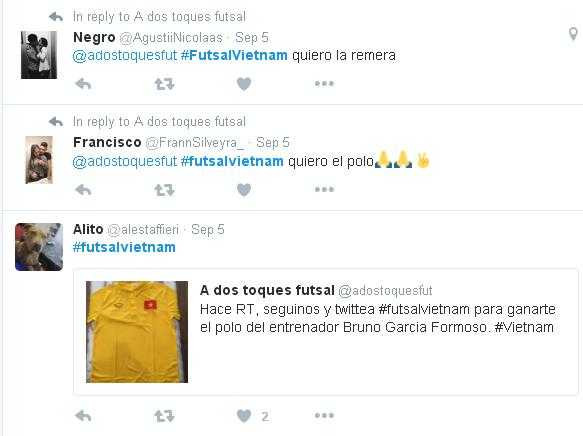Open more options on Francisco's tweet
The image size is (583, 436).
(x=324, y=190)
